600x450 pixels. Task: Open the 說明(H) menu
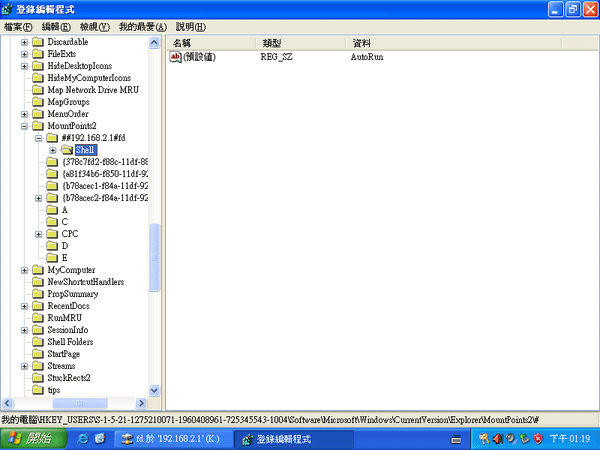190,27
